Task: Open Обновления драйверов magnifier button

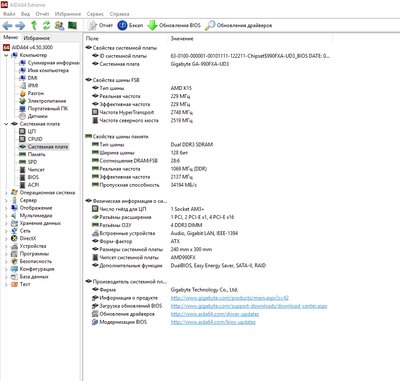Action: tap(239, 25)
